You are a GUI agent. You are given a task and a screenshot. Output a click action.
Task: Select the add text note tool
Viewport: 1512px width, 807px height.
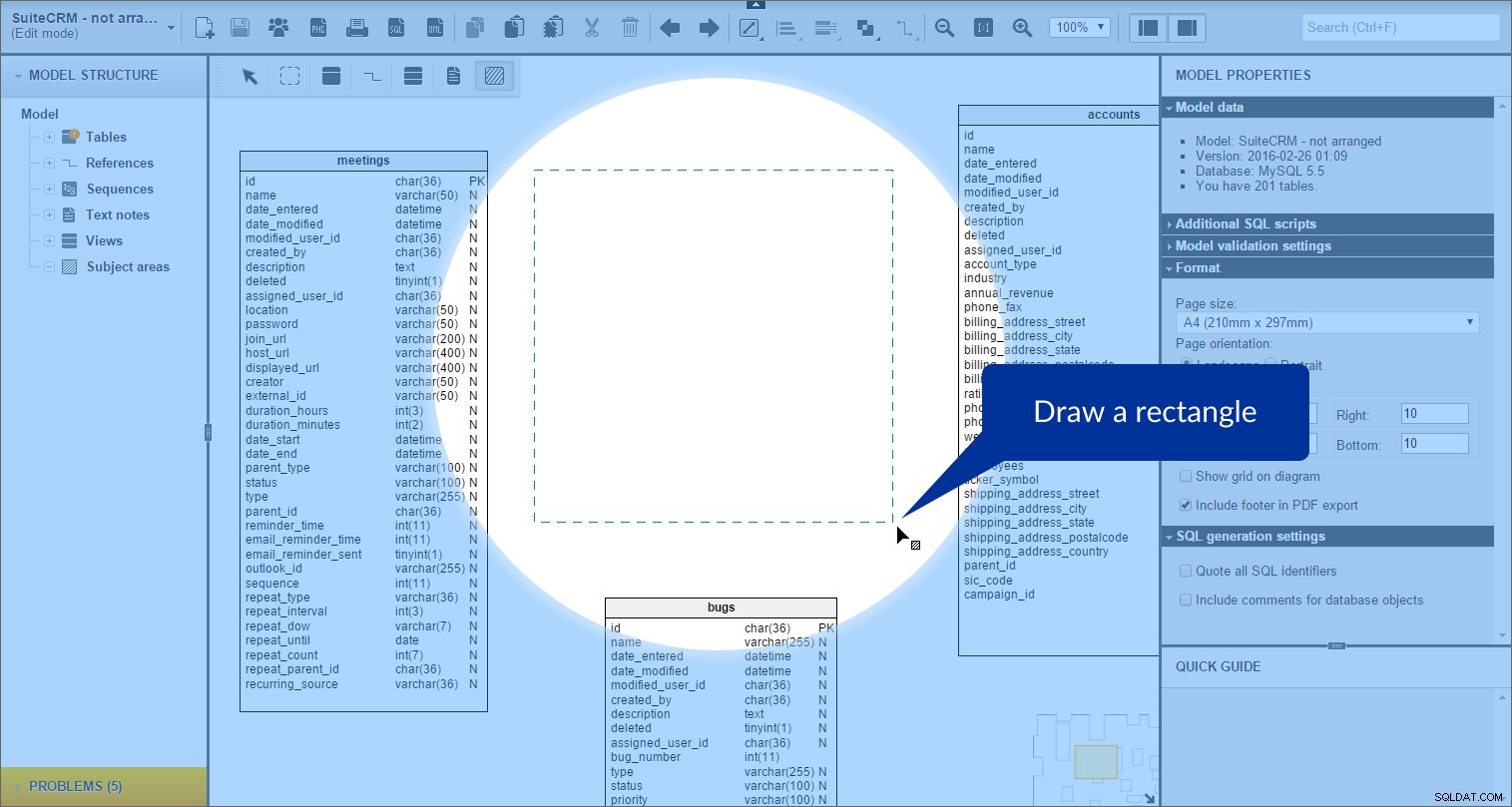point(453,76)
